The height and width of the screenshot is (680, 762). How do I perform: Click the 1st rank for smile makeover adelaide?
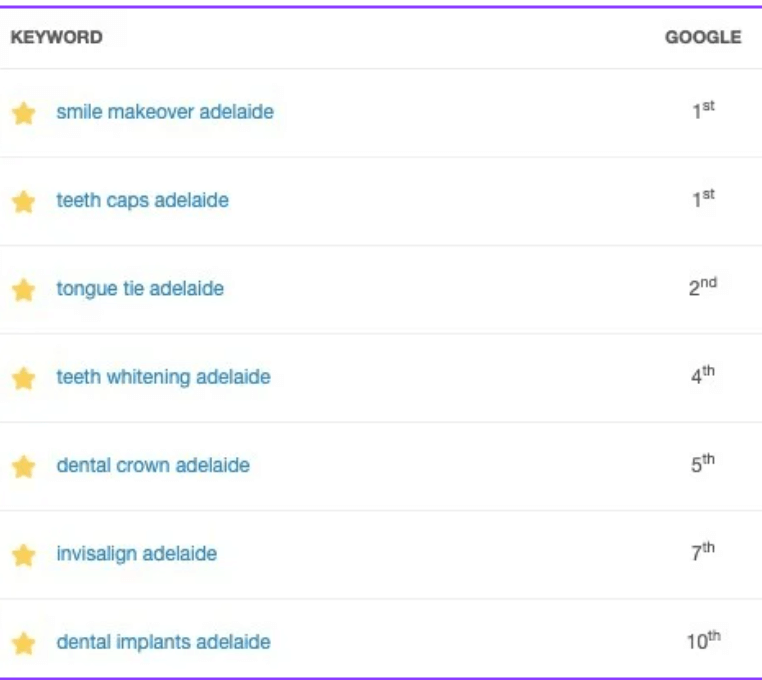pyautogui.click(x=703, y=111)
